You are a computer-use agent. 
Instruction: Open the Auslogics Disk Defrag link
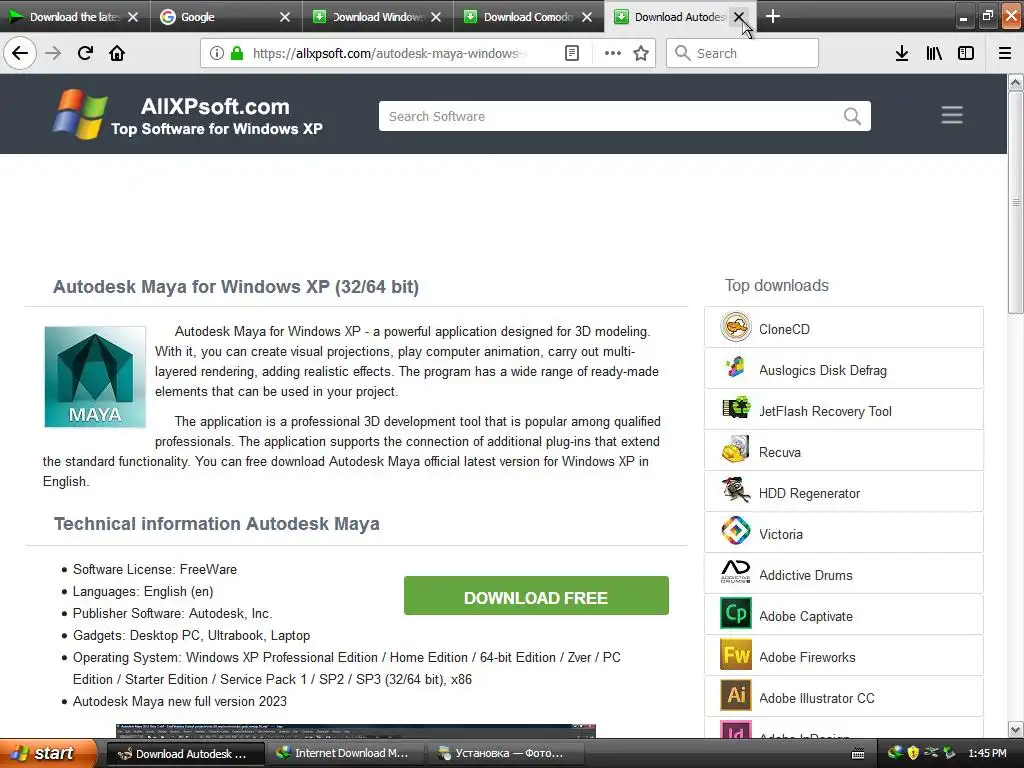click(822, 370)
